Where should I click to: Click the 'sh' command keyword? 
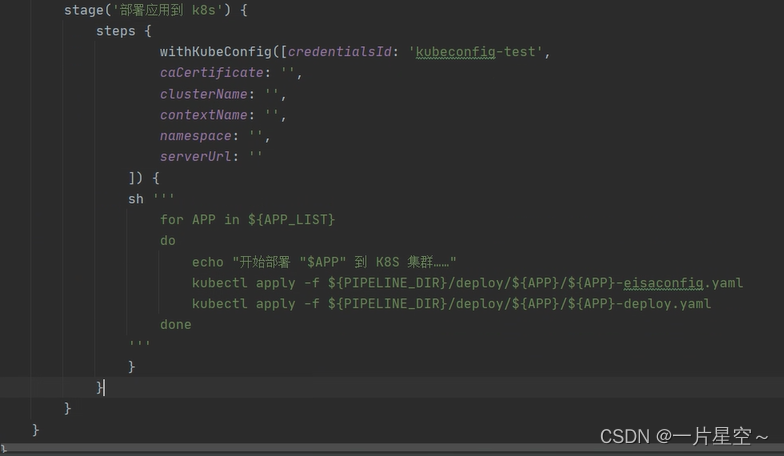tap(136, 199)
